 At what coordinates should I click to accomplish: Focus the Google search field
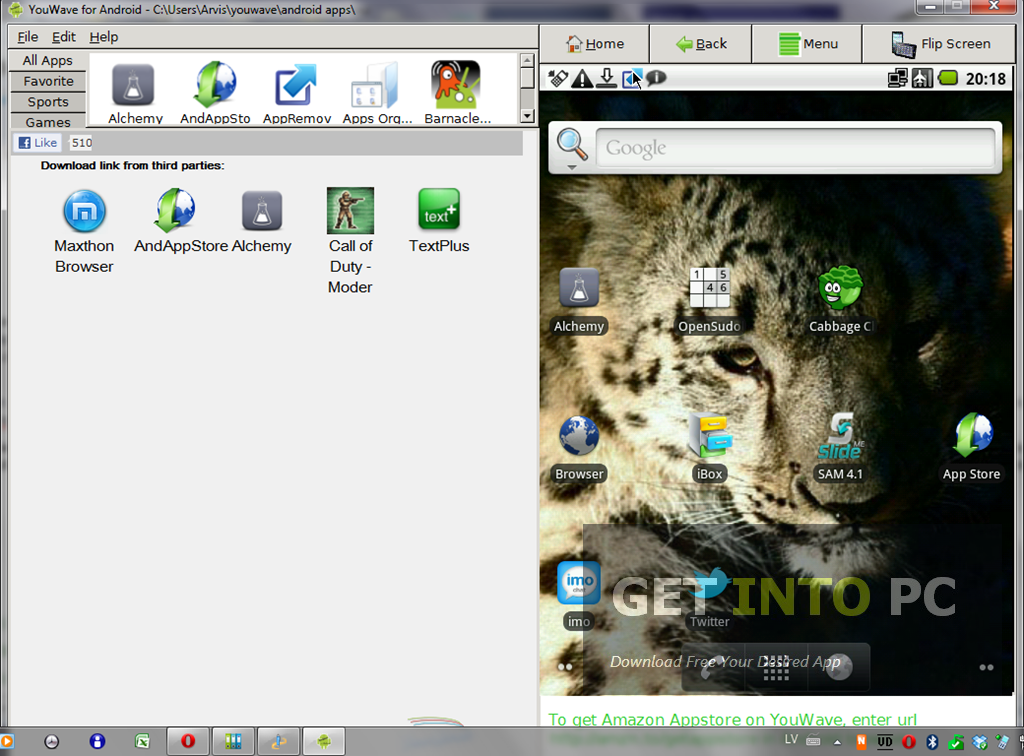(795, 148)
